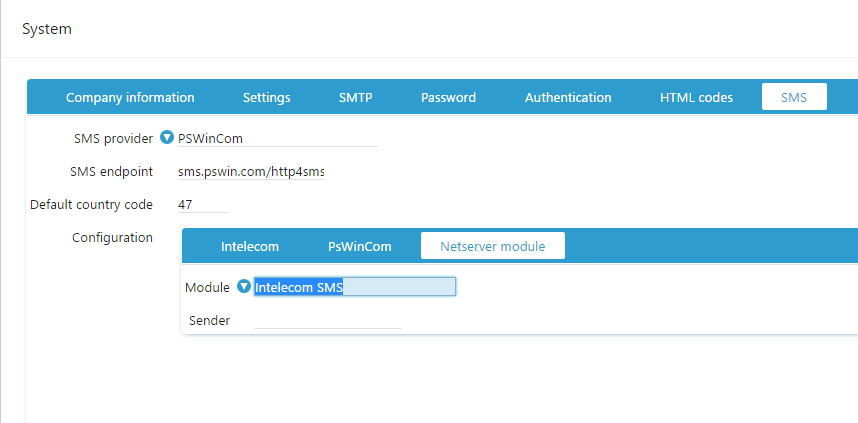The height and width of the screenshot is (423, 858).
Task: Open the Settings tab
Action: (266, 97)
